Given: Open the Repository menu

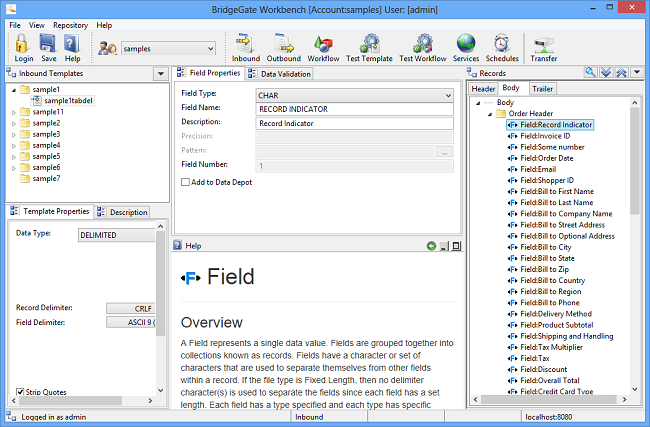Looking at the screenshot, I should (x=70, y=24).
